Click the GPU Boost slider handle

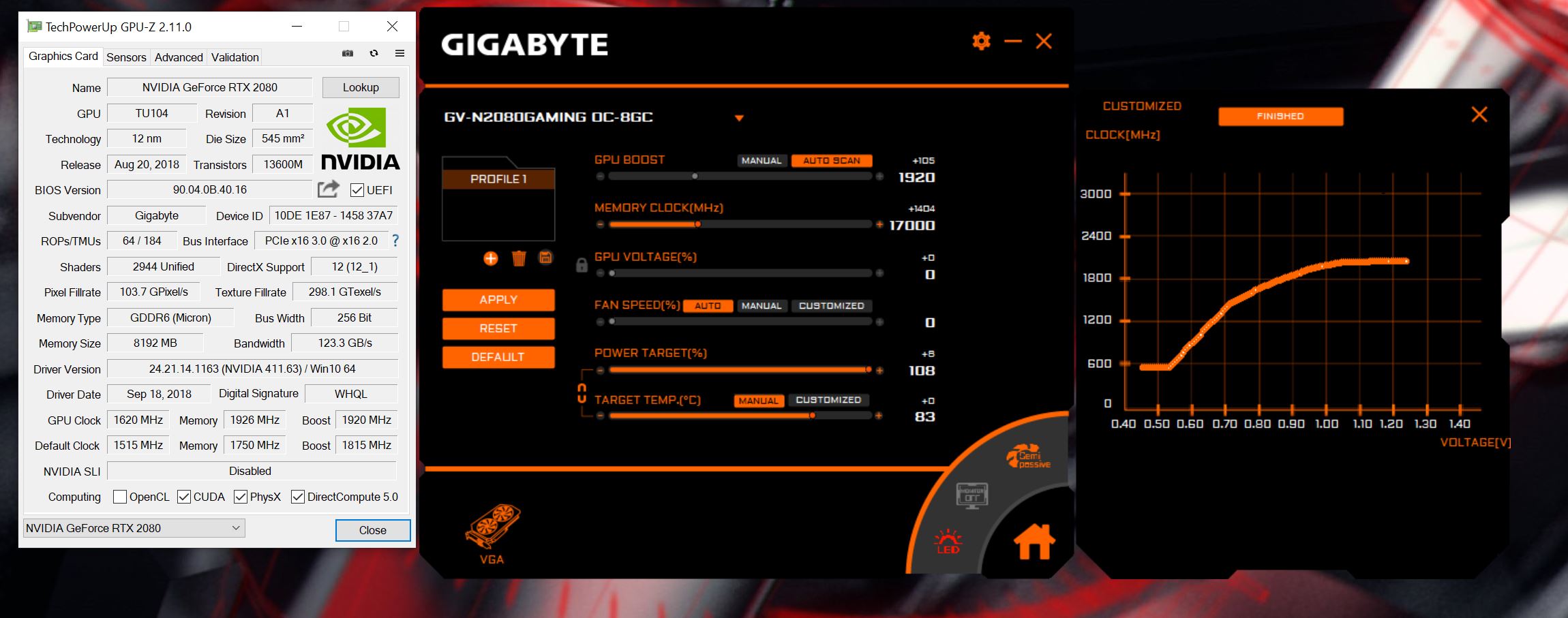pyautogui.click(x=695, y=176)
